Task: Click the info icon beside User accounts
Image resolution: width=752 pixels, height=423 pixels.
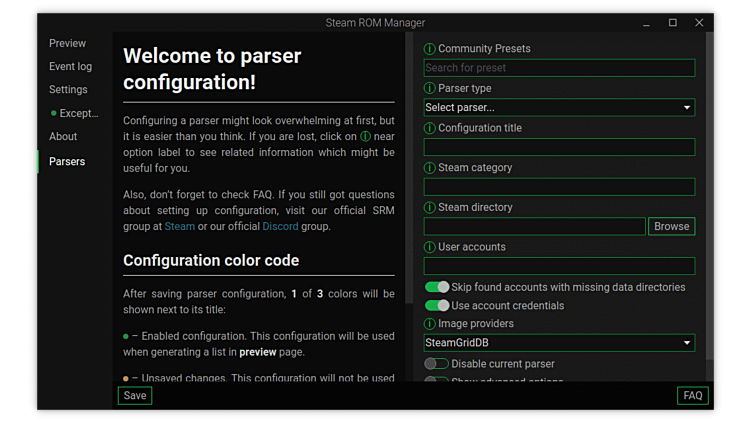Action: pyautogui.click(x=429, y=247)
